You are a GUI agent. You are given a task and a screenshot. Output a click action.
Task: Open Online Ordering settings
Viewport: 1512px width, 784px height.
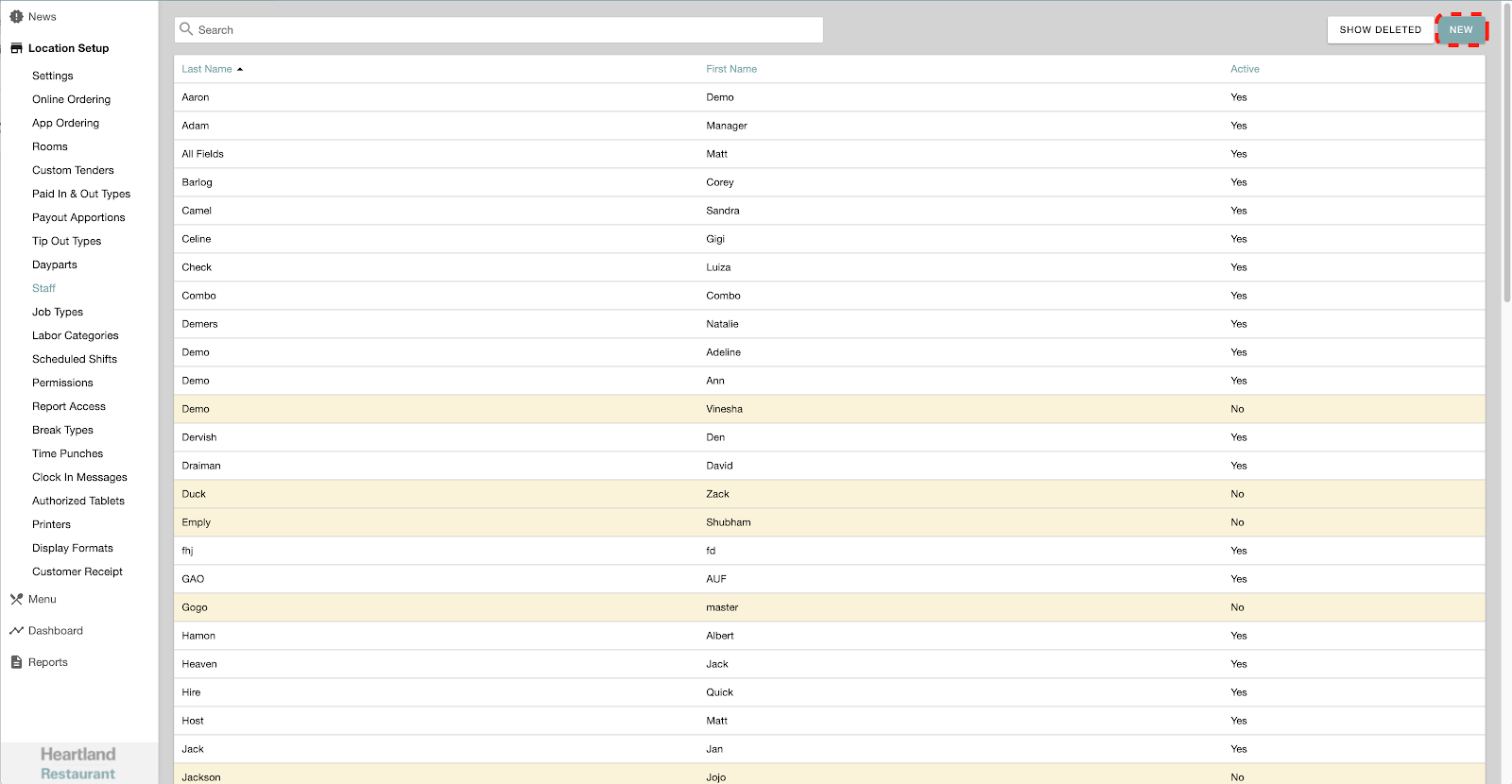coord(71,99)
